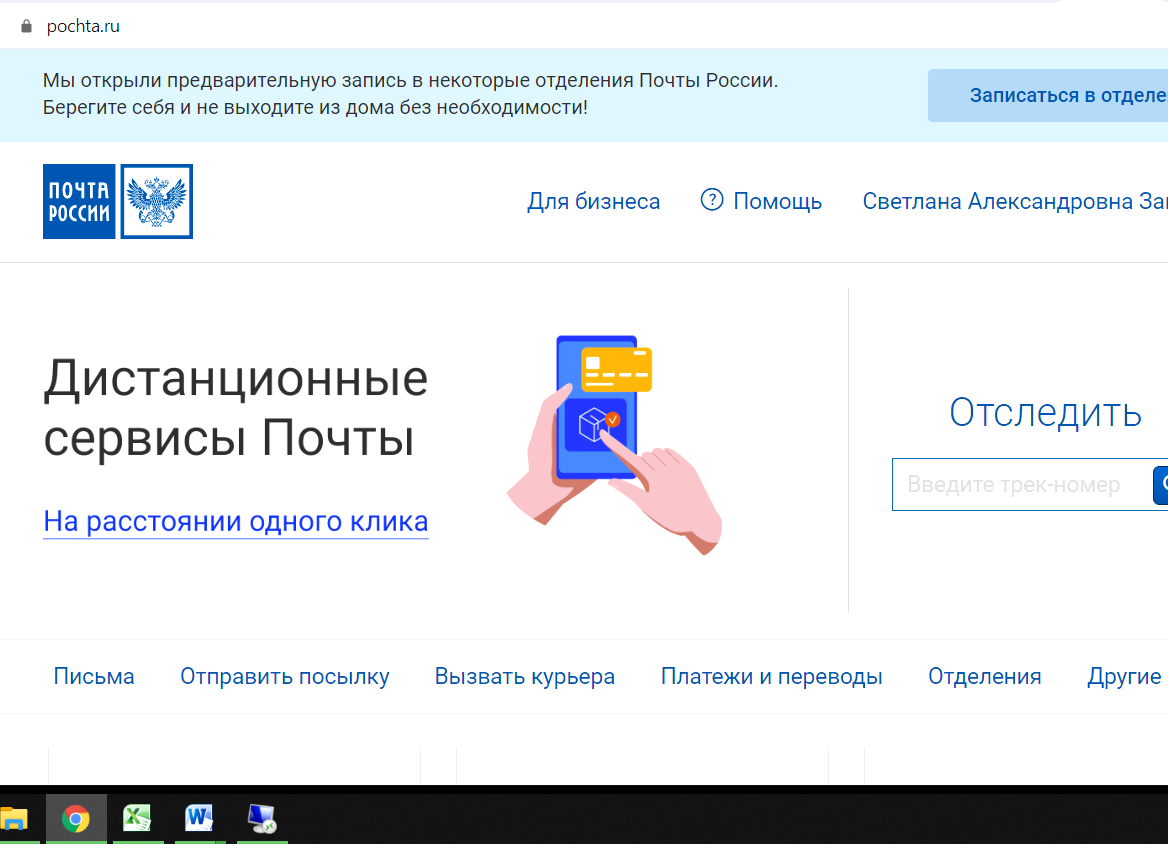
Task: Click the tracking search button
Action: click(x=1161, y=485)
